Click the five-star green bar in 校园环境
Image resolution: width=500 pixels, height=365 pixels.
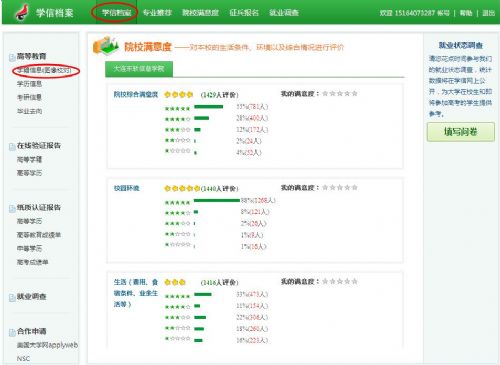pyautogui.click(x=217, y=200)
